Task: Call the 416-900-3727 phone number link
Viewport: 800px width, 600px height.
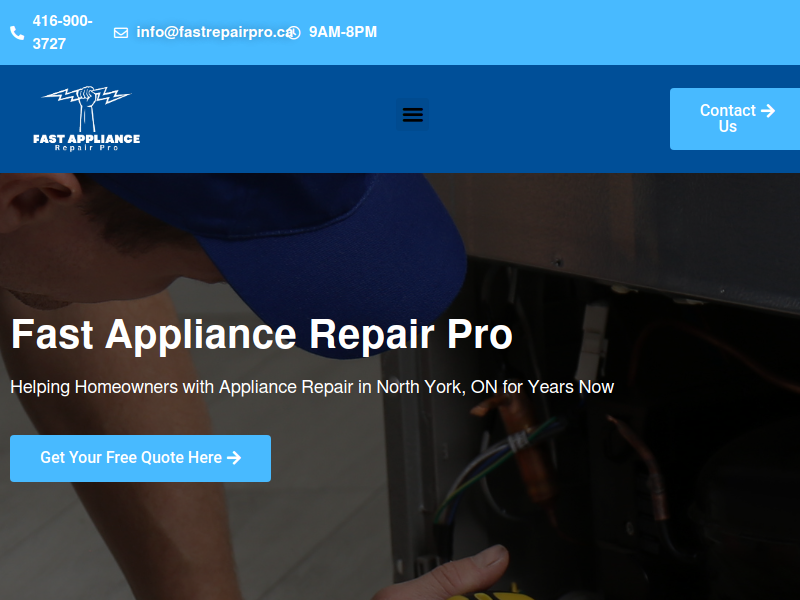Action: [62, 32]
